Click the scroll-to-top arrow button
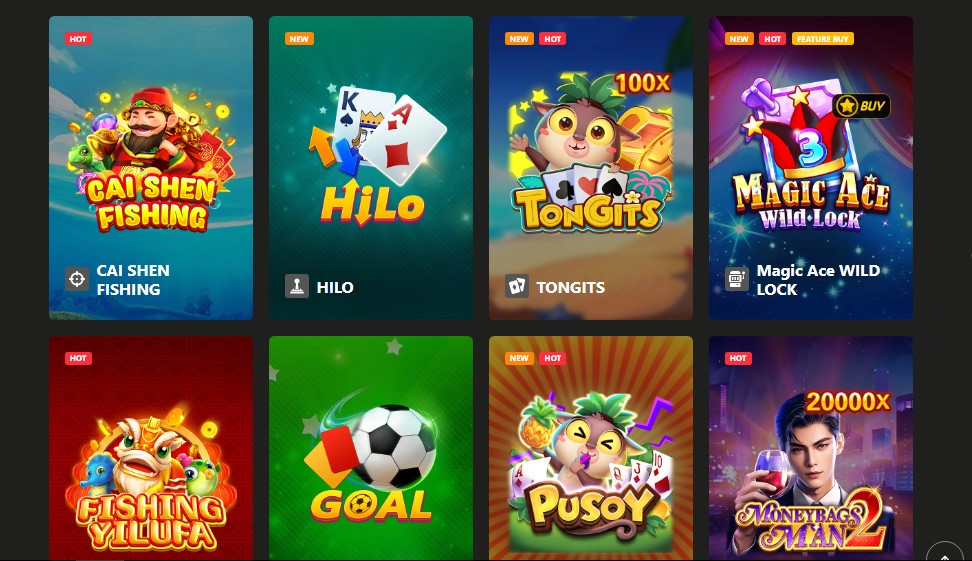972x561 pixels. 944,555
